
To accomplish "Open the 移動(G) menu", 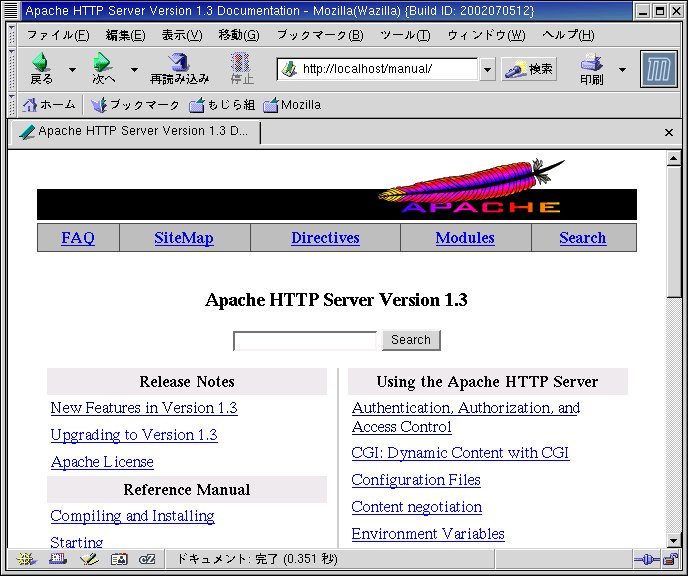I will [239, 35].
